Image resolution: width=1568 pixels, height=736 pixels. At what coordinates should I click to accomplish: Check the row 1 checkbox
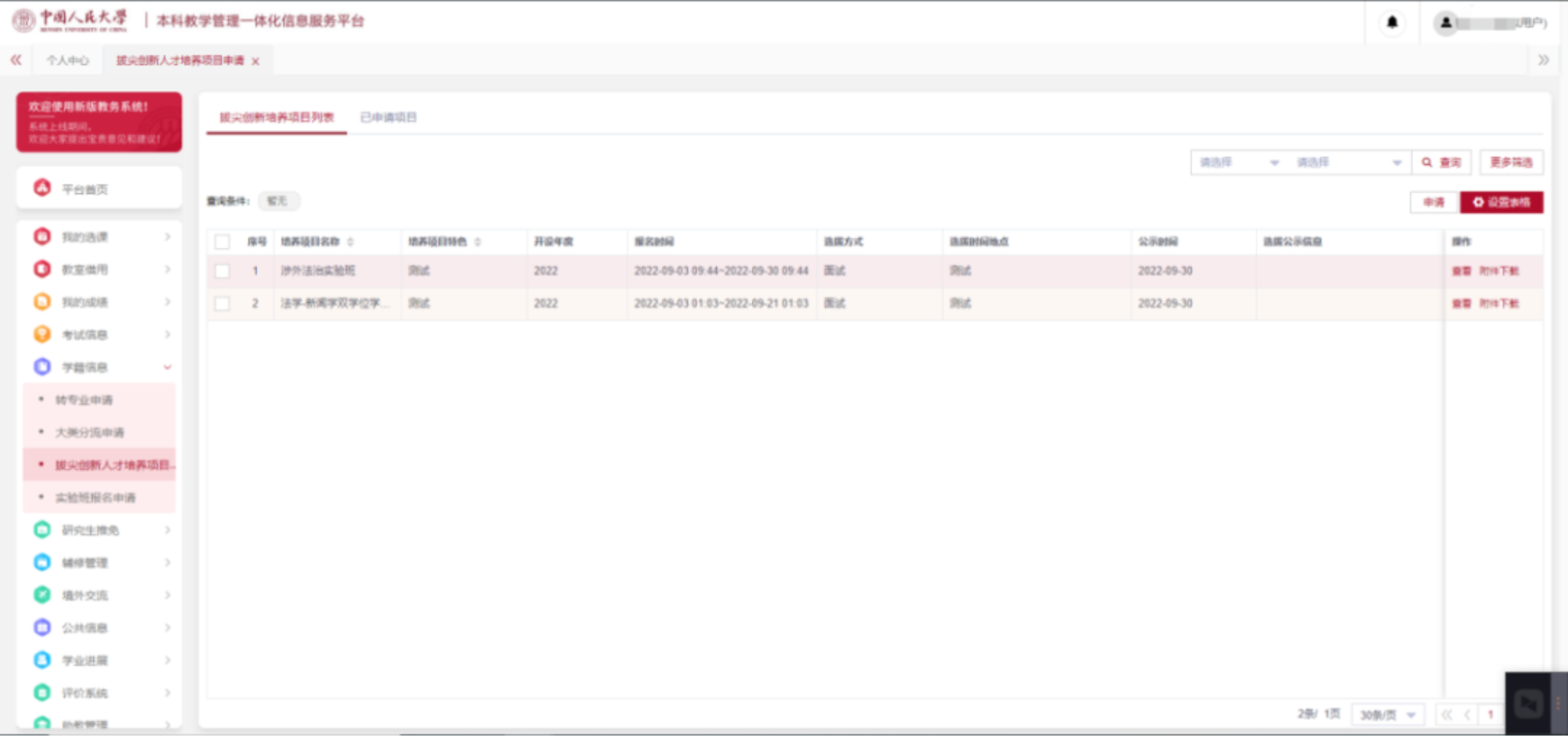[x=222, y=271]
